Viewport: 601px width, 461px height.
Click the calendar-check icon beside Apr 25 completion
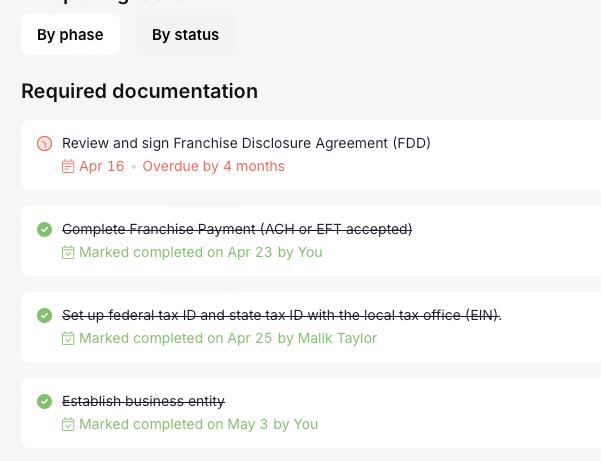pyautogui.click(x=68, y=339)
